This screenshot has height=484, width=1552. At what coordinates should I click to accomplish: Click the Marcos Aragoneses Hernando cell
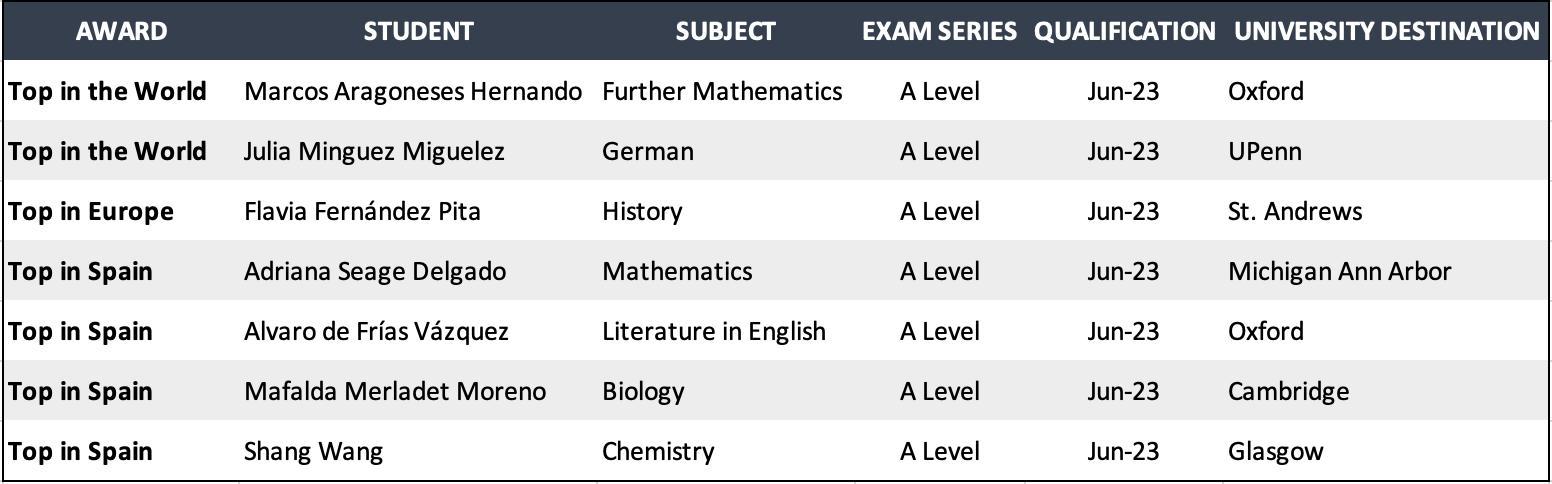click(413, 92)
